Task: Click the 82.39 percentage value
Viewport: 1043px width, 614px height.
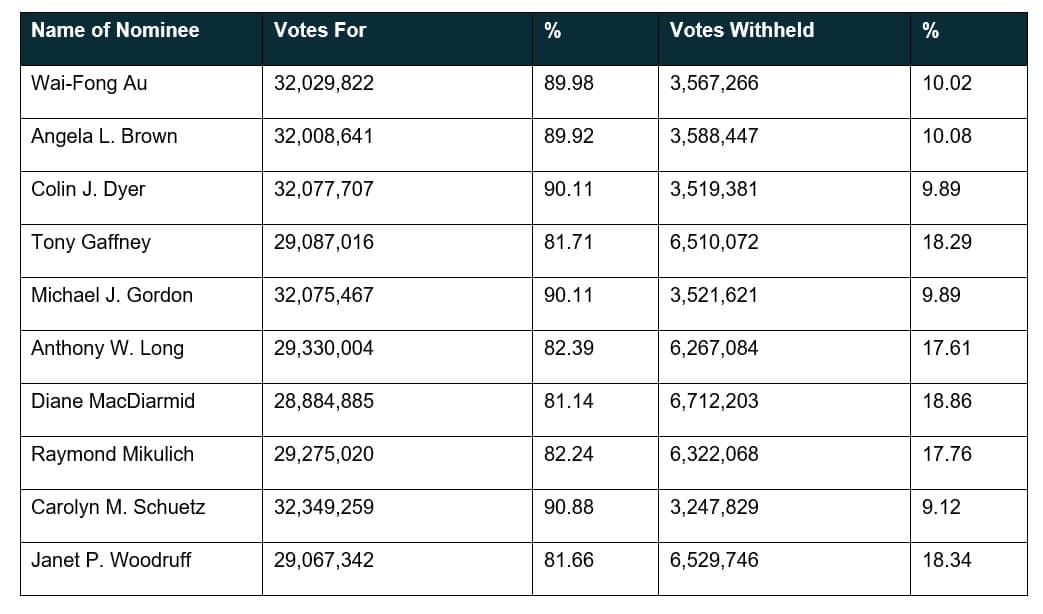Action: click(568, 349)
